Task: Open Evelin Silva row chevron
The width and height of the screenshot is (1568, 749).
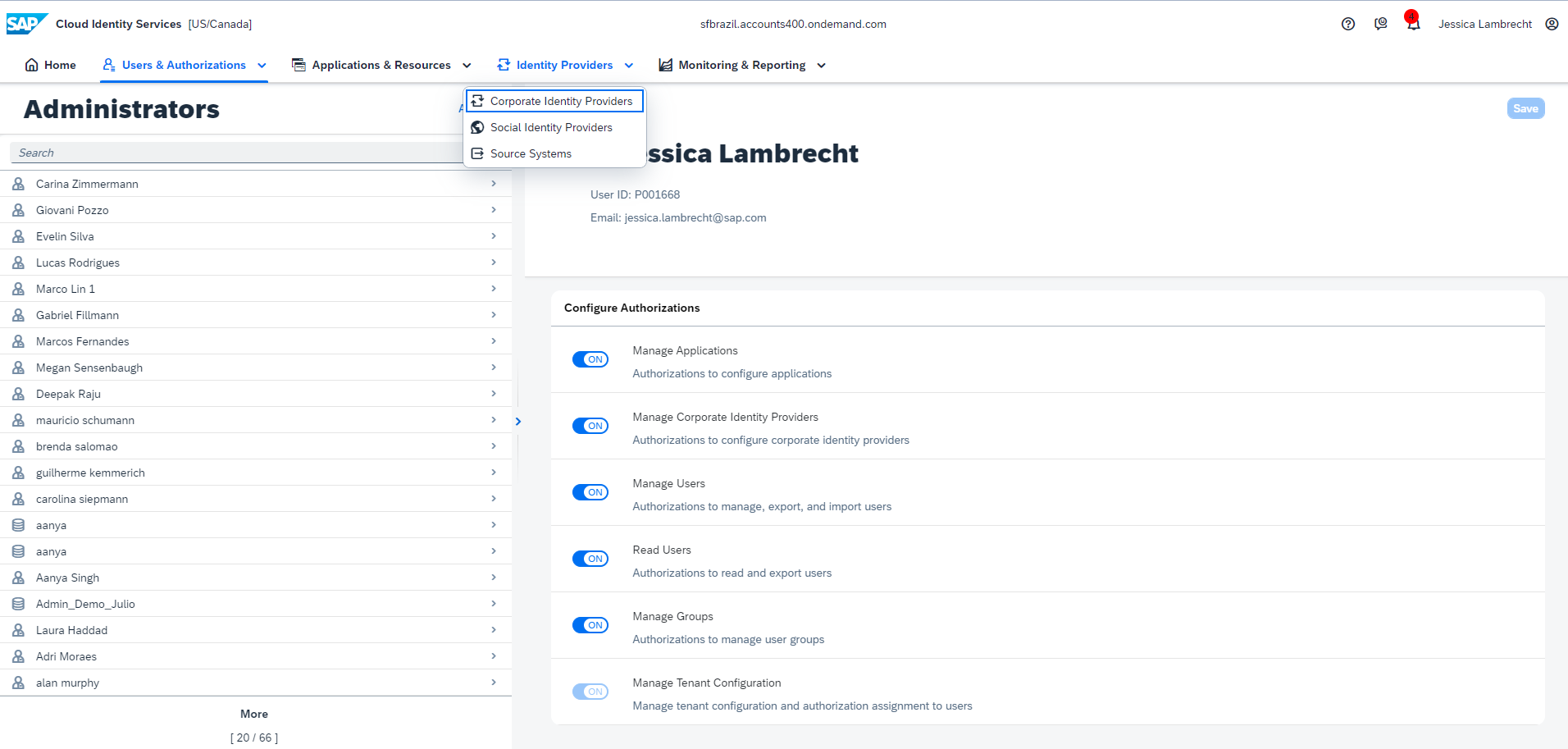Action: coord(494,236)
